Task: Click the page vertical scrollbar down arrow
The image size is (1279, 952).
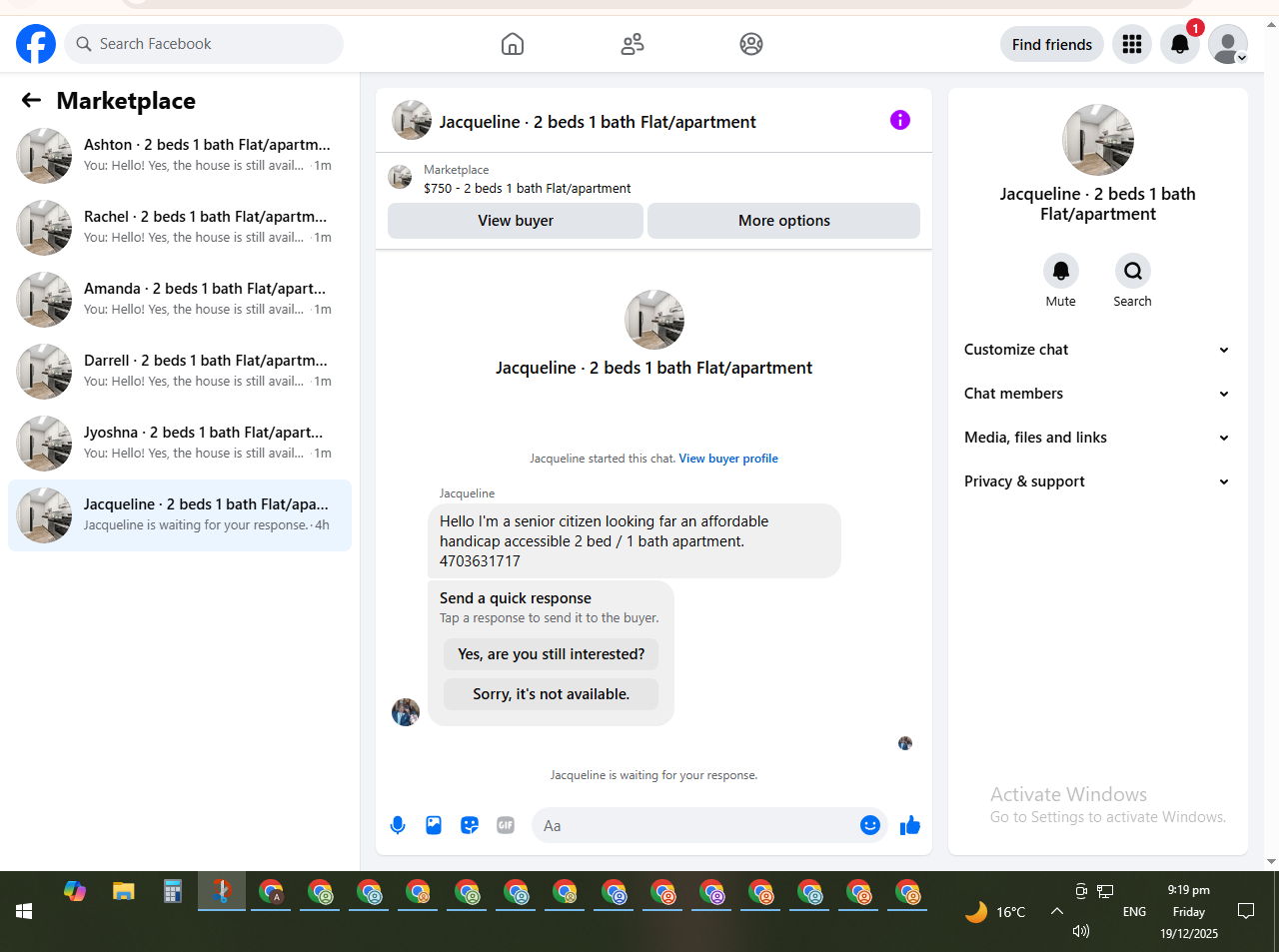Action: pyautogui.click(x=1271, y=861)
